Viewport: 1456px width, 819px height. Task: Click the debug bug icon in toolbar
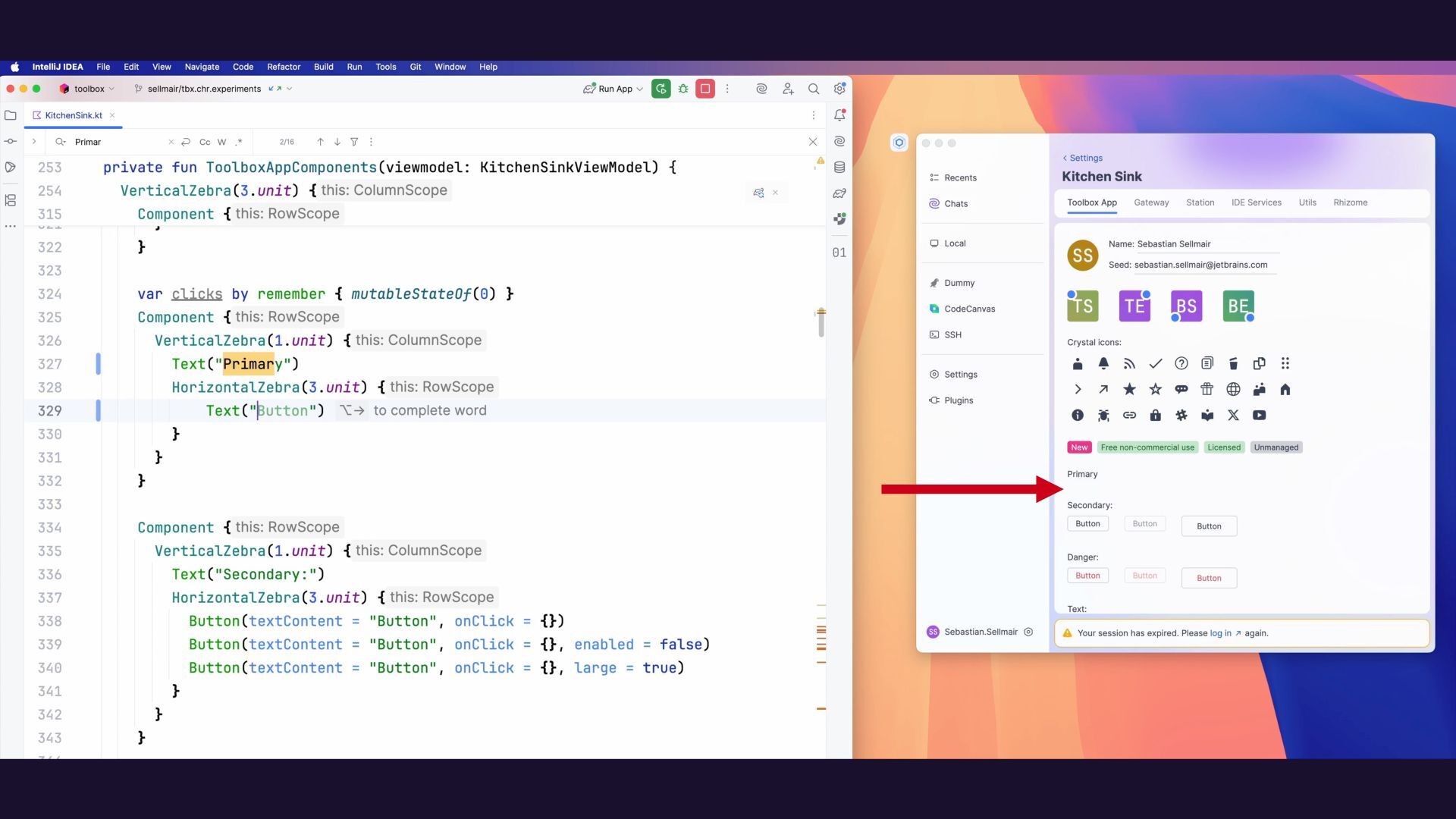[683, 89]
